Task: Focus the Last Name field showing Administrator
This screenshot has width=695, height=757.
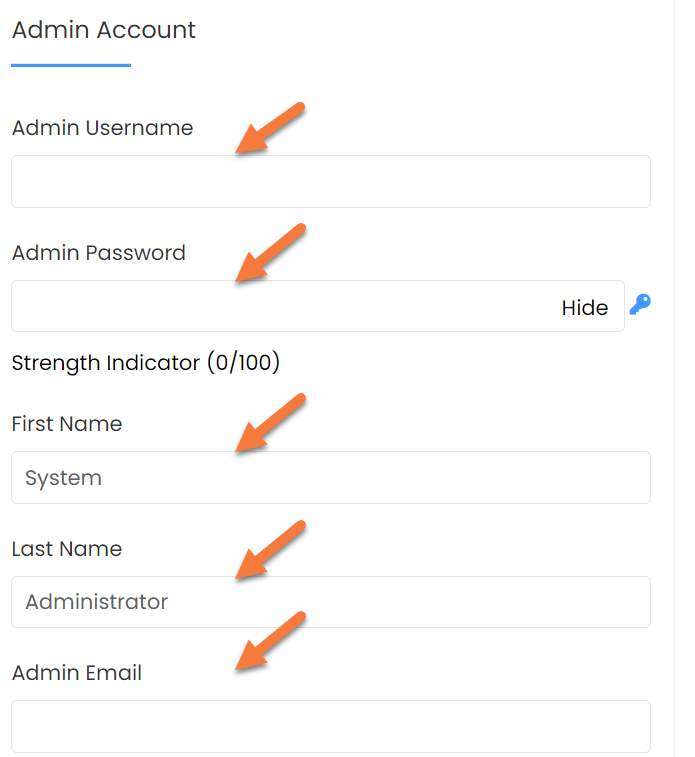Action: click(330, 602)
